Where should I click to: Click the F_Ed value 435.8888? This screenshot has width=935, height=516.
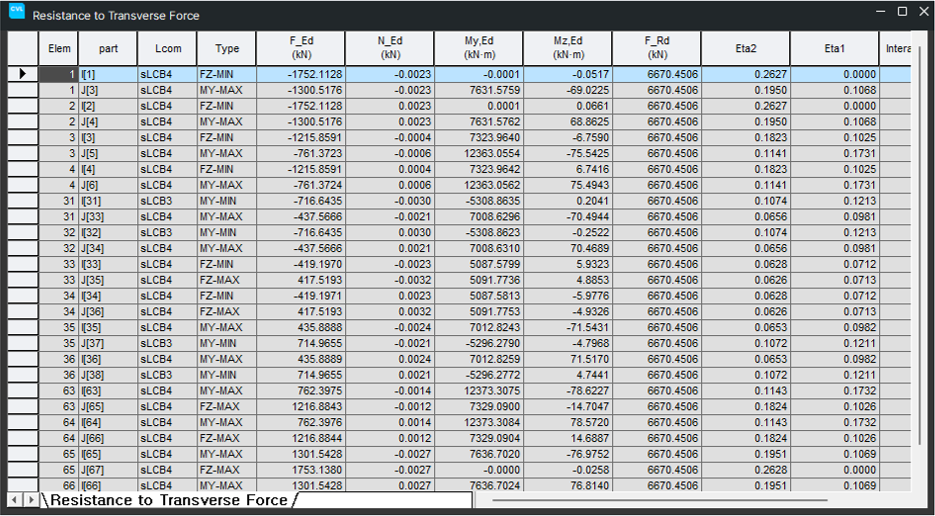(301, 327)
